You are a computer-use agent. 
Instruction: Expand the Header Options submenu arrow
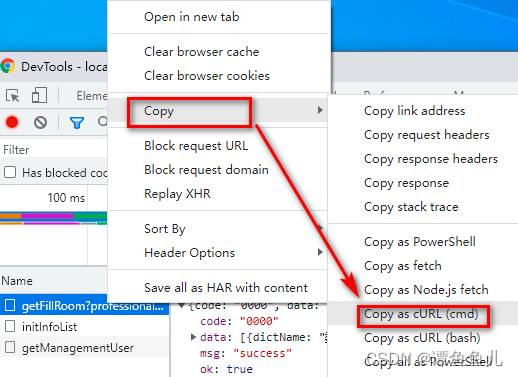(320, 252)
